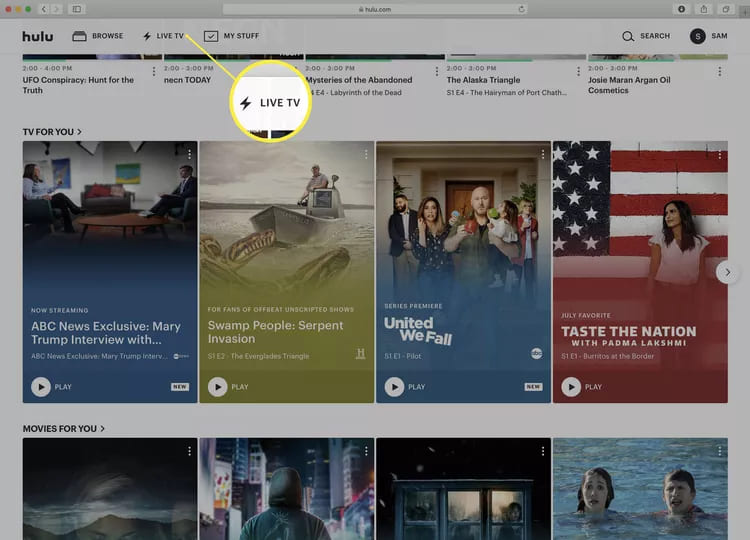Viewport: 750px width, 540px height.
Task: Open more options on the Swamp People card
Action: click(366, 154)
